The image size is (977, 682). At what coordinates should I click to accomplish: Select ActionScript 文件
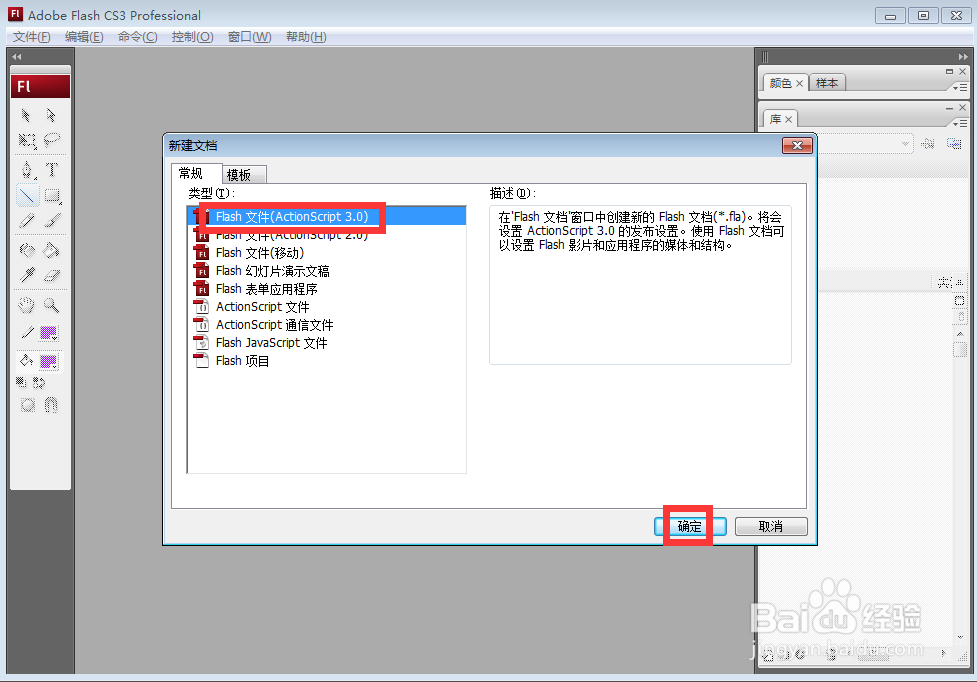326,307
